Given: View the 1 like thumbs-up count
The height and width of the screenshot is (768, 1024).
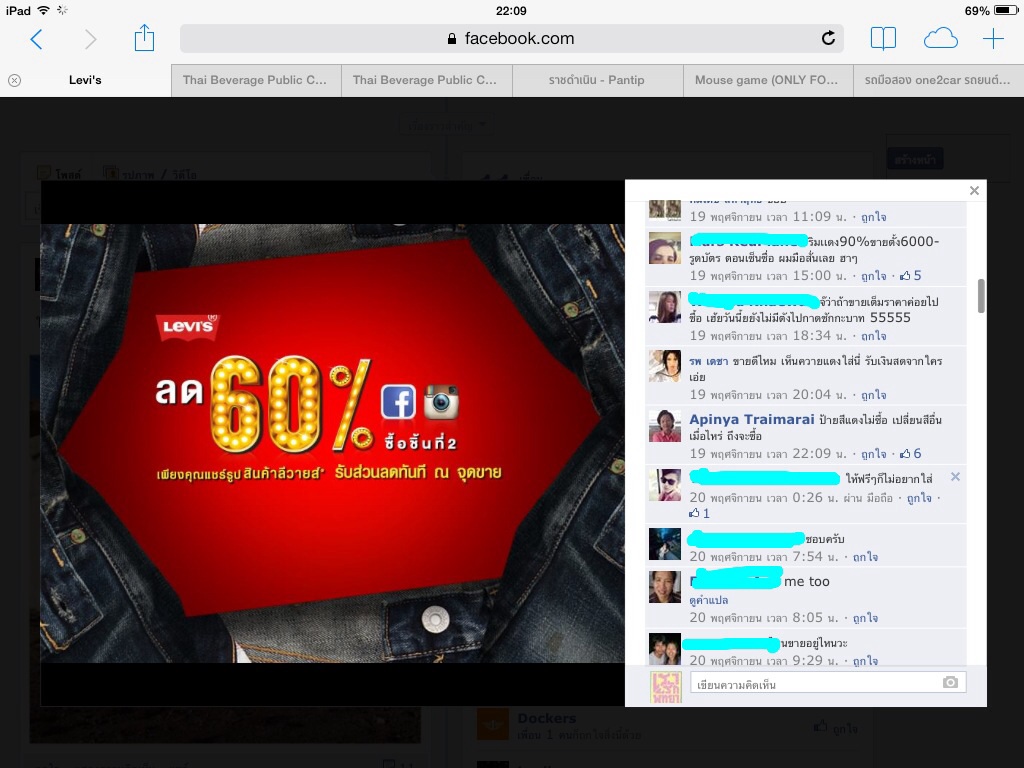Looking at the screenshot, I should click(699, 513).
